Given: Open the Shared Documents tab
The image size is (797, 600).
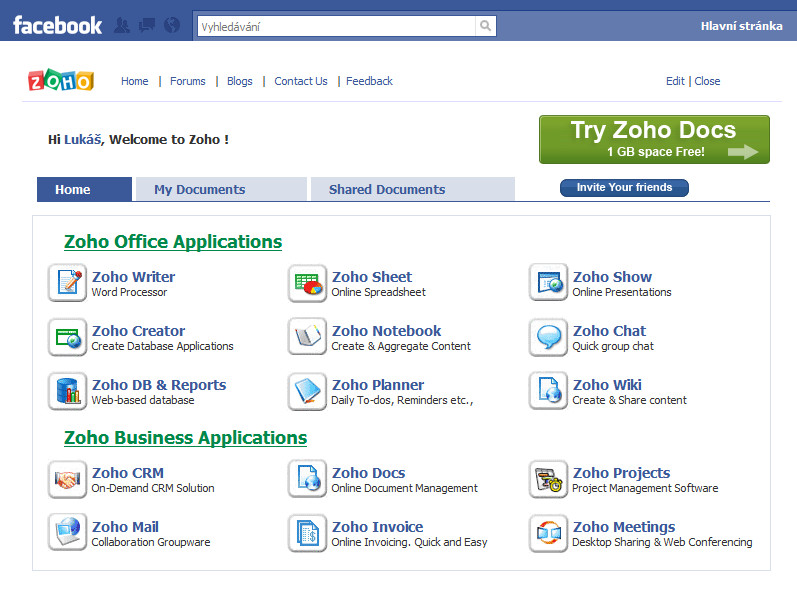Looking at the screenshot, I should 413,189.
